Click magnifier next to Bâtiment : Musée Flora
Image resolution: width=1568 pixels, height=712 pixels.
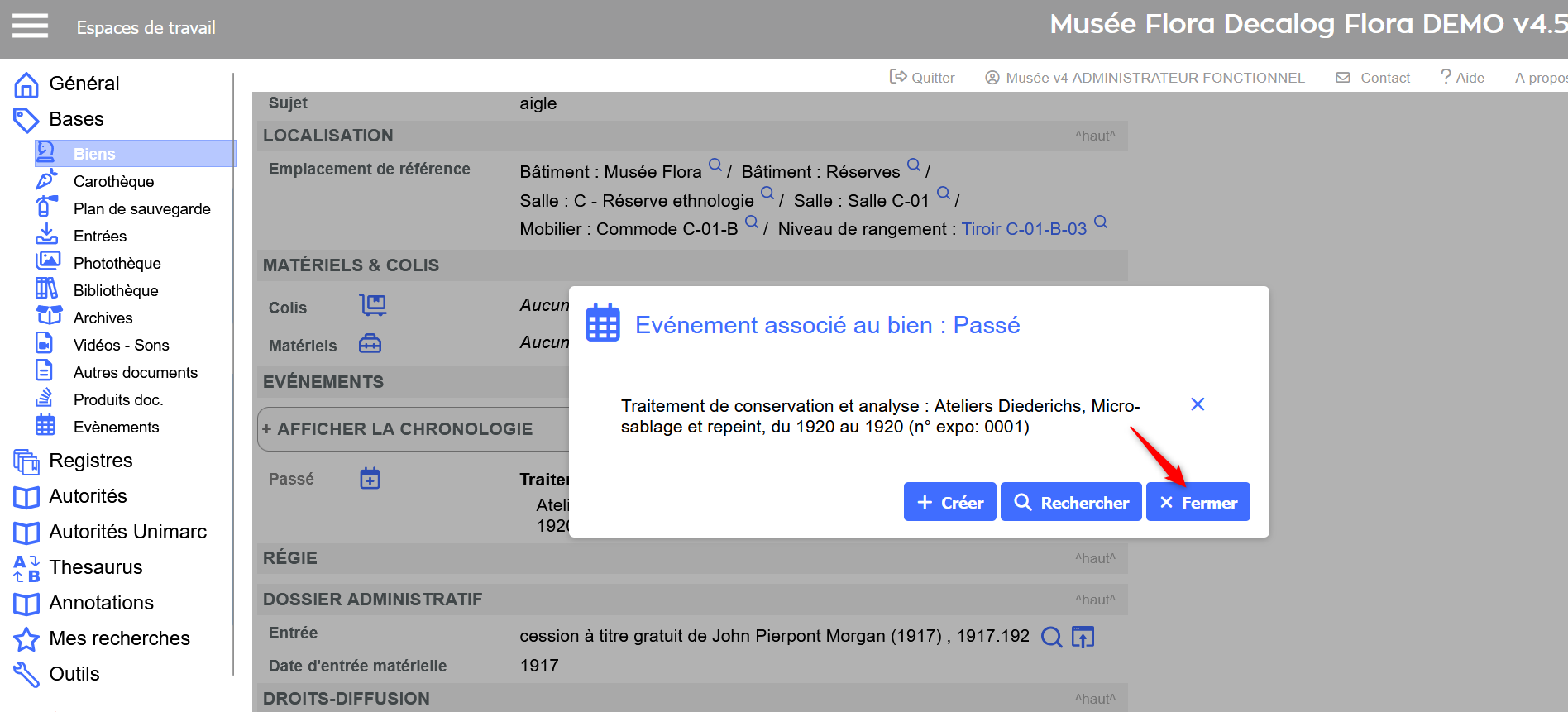pyautogui.click(x=715, y=165)
